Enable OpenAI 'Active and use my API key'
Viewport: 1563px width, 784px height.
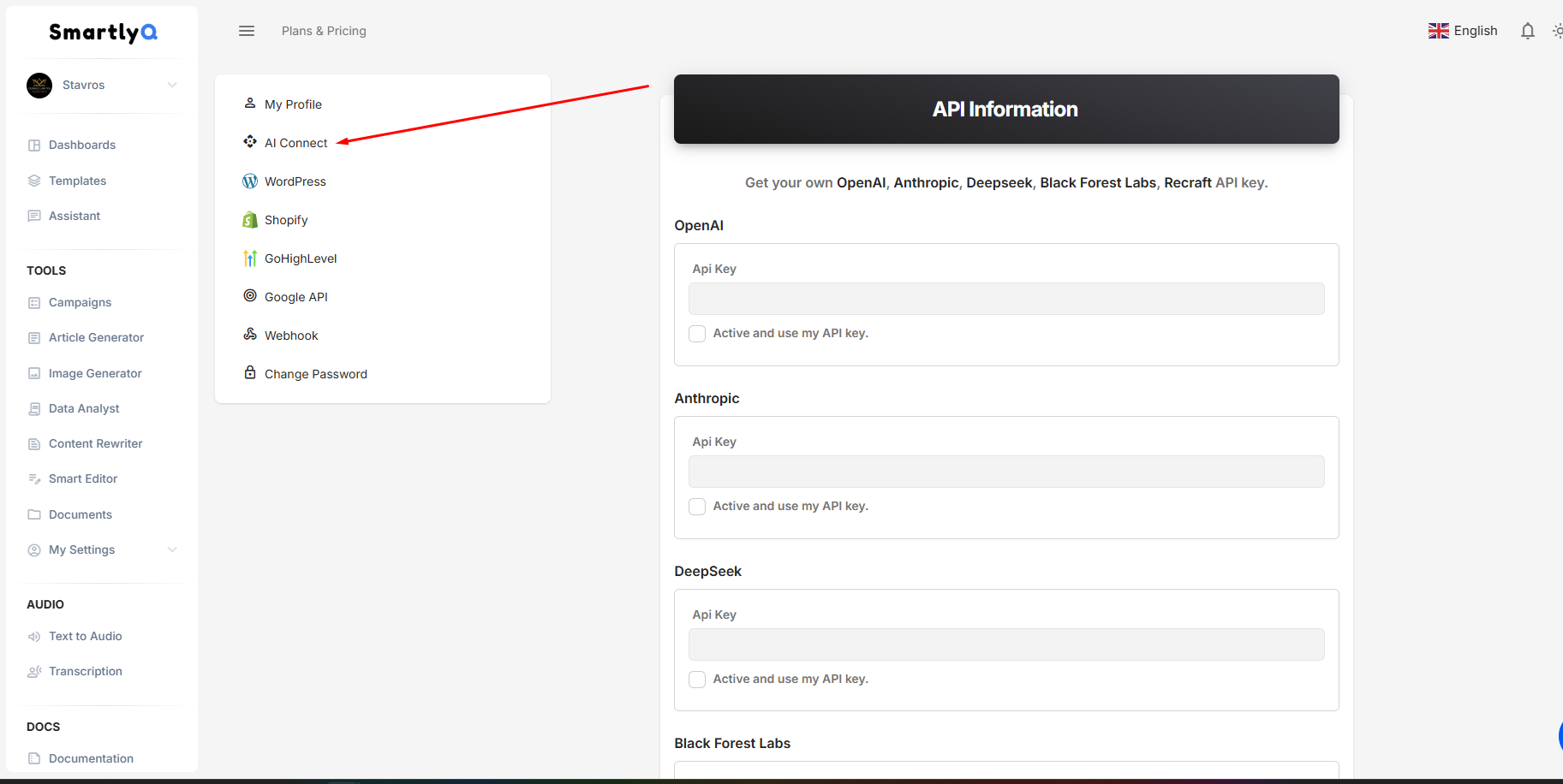tap(697, 334)
